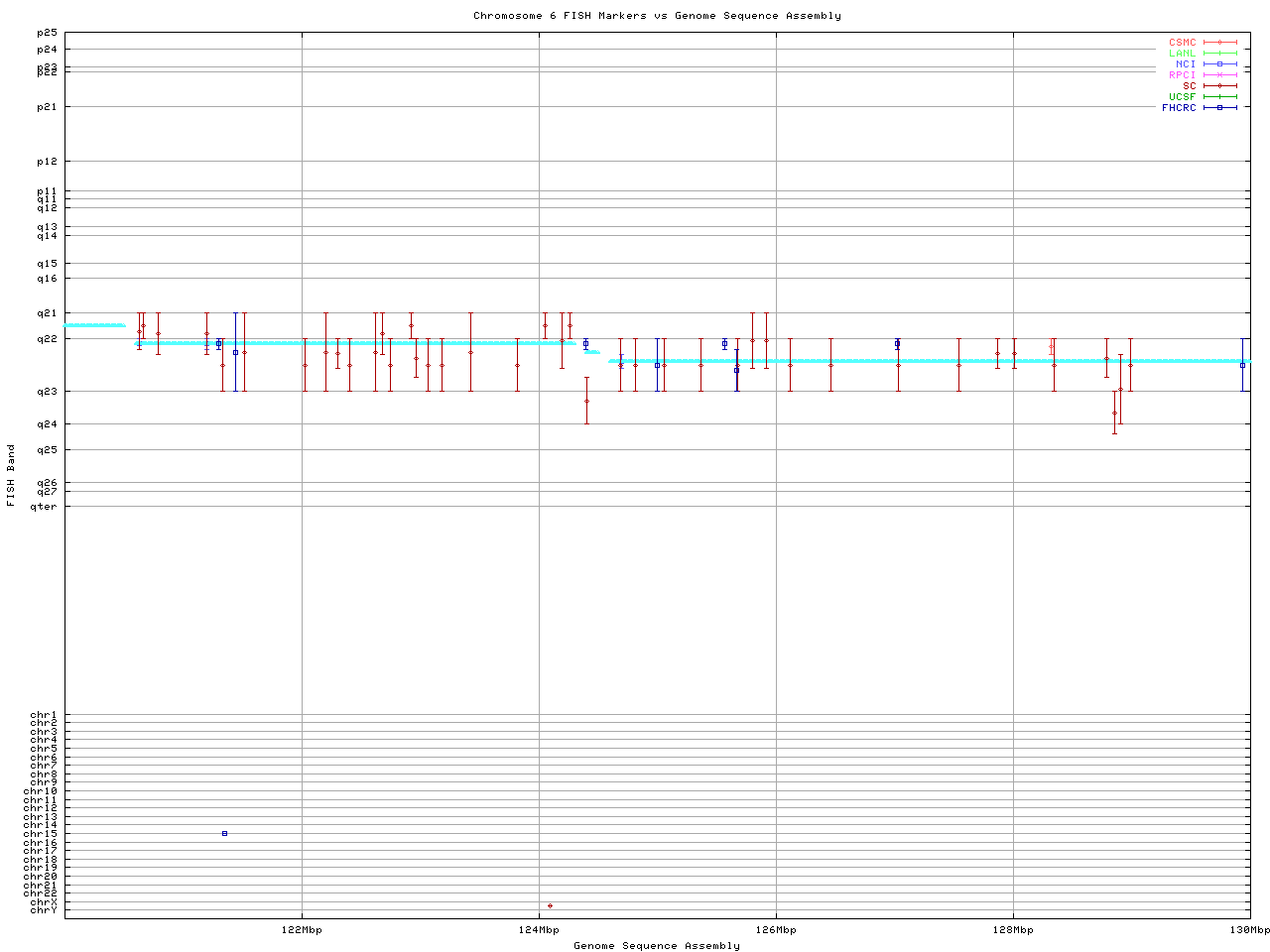Click the Genome Sequence Assembly axis title
1270x952 pixels.
click(x=657, y=946)
